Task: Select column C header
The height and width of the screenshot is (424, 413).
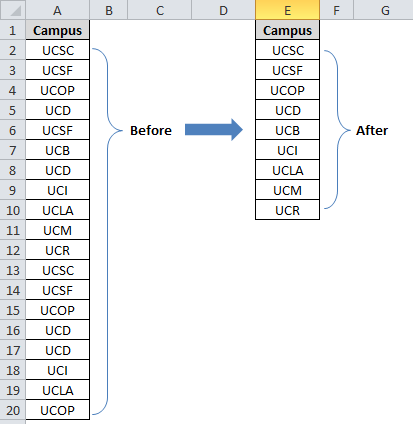Action: [x=160, y=10]
